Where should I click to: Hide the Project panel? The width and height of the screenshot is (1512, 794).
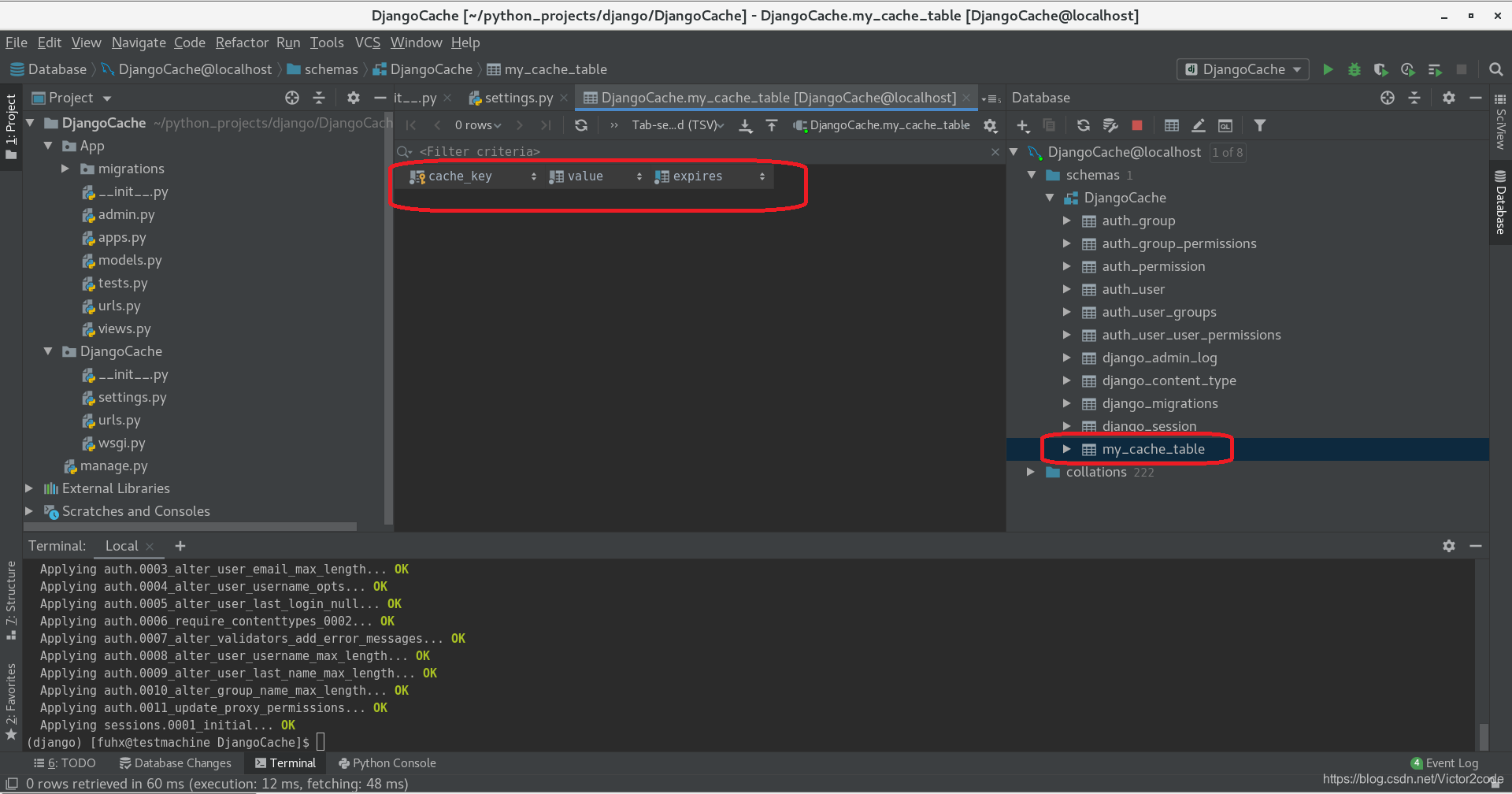click(380, 98)
